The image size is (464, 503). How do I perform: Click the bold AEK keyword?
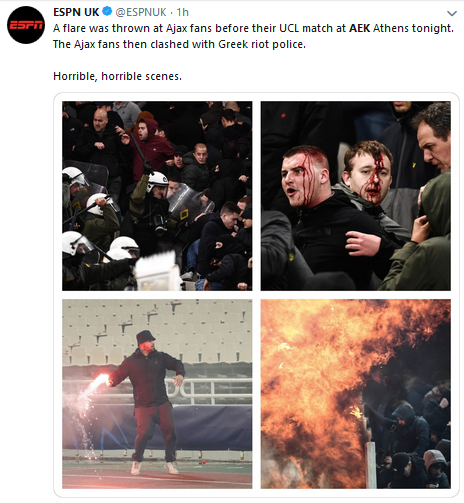click(x=359, y=28)
